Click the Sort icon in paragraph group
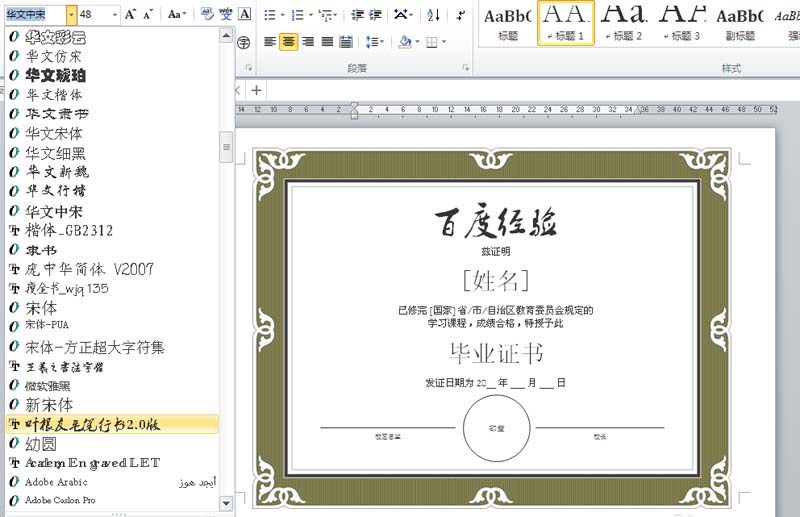This screenshot has width=800, height=517. pos(433,15)
